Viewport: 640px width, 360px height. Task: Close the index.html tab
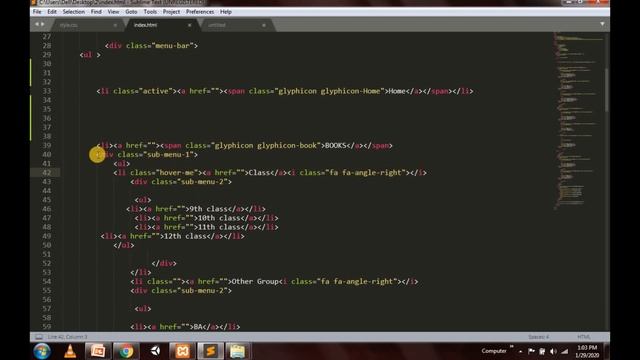(x=189, y=25)
